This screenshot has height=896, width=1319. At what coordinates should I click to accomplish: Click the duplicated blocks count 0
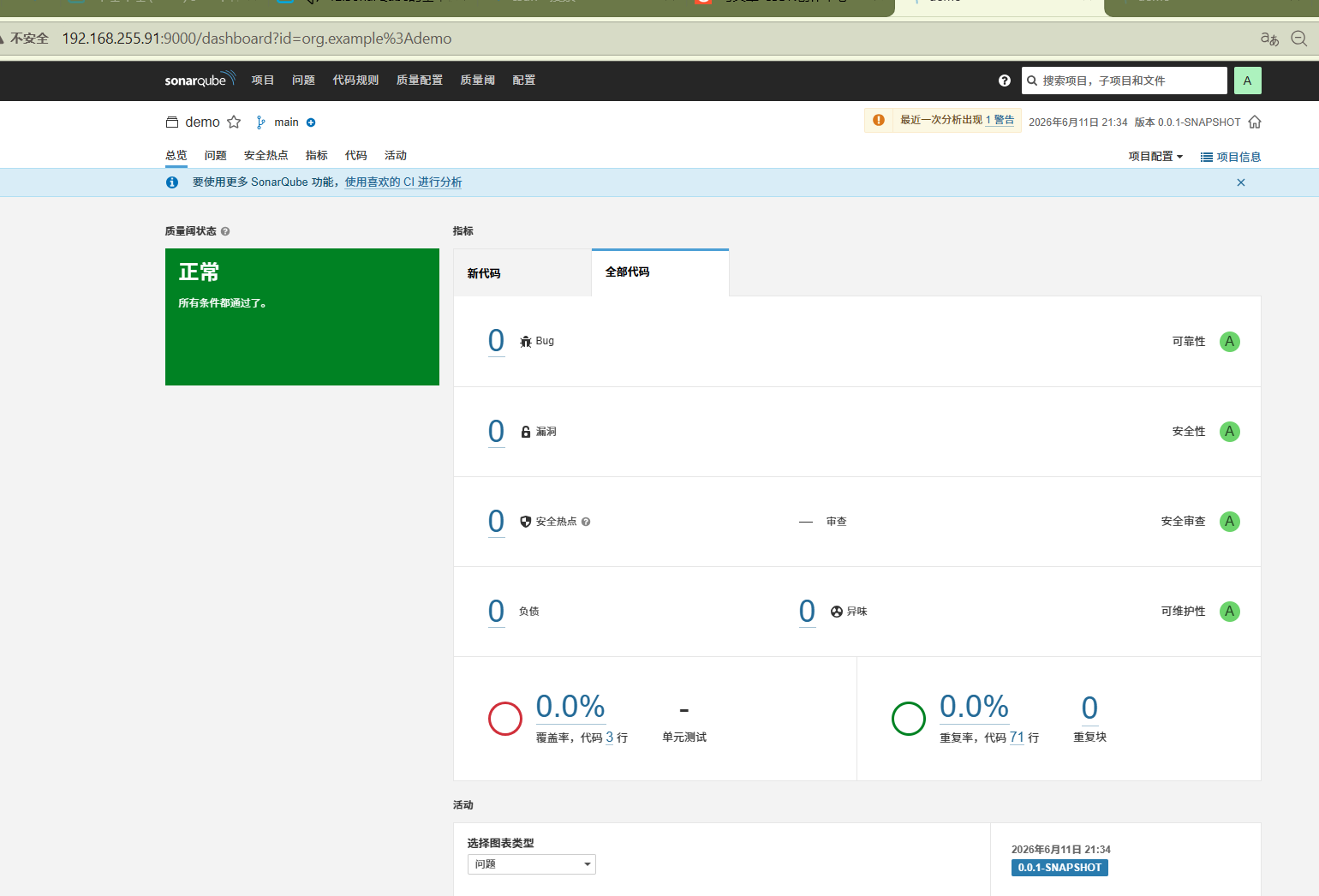[x=1089, y=708]
